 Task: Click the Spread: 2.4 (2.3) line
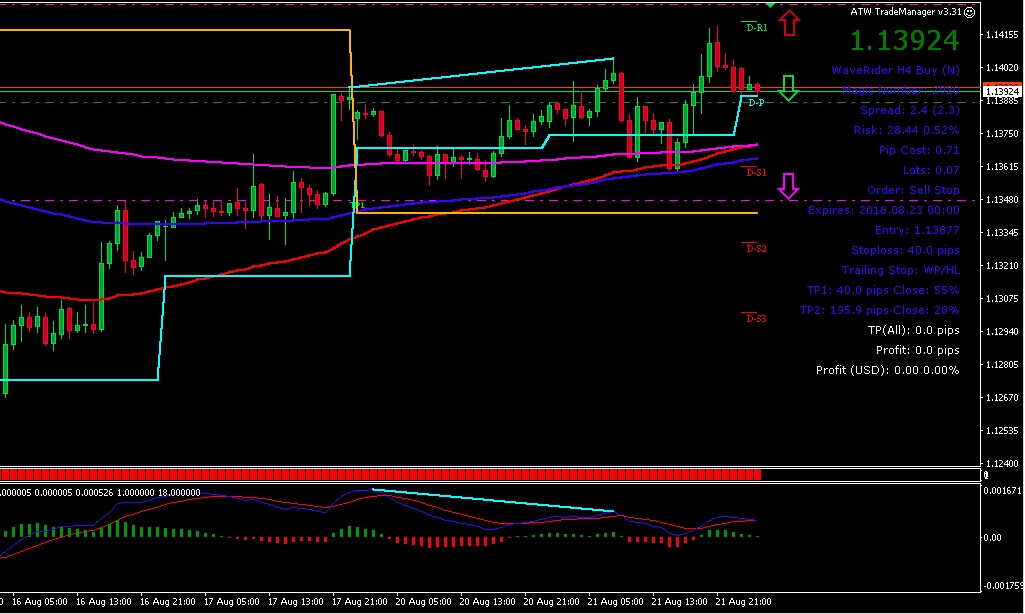pos(910,110)
